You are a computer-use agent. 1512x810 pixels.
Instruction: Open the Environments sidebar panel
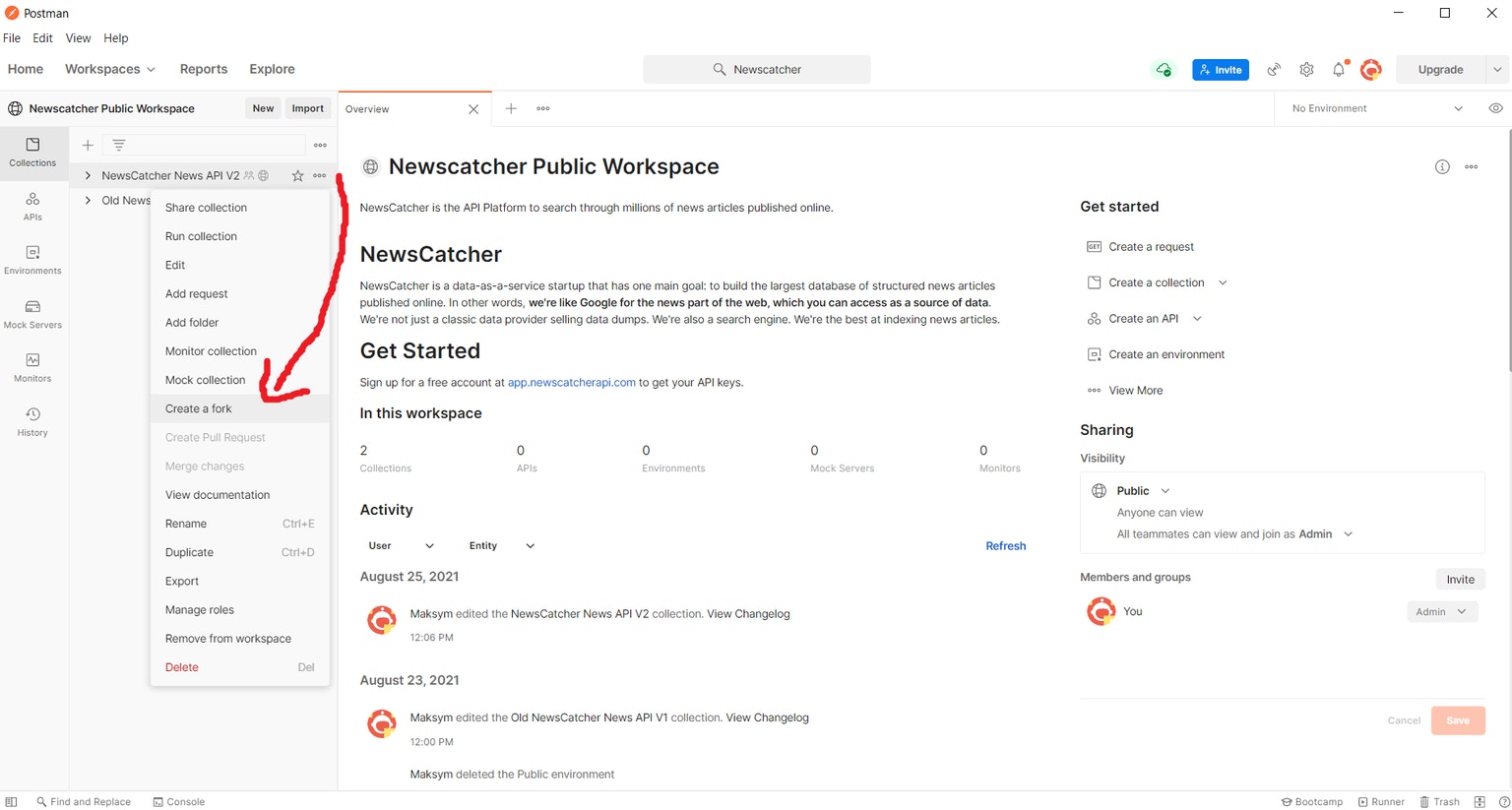pyautogui.click(x=32, y=260)
